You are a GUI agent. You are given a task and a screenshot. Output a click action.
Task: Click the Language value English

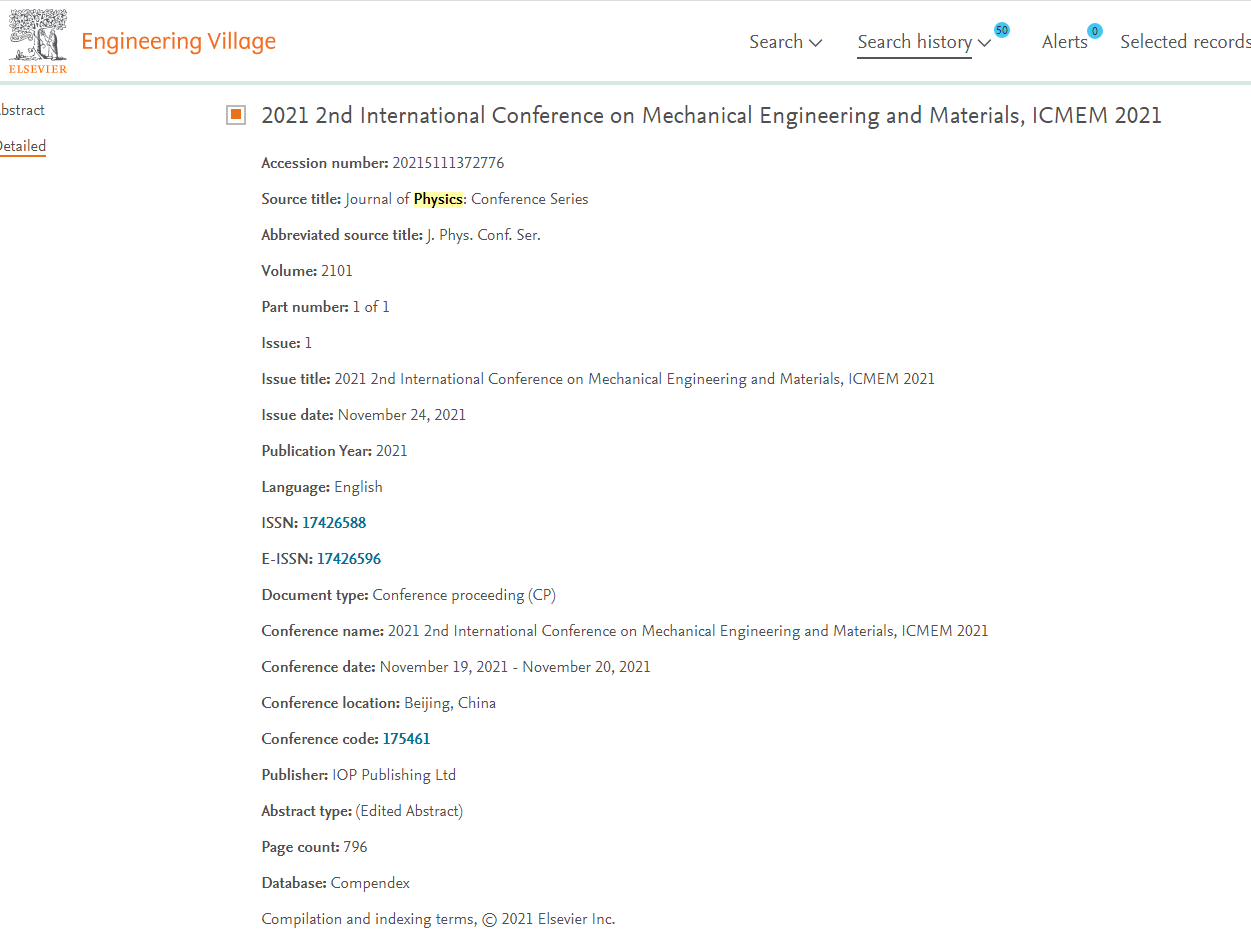(x=358, y=487)
